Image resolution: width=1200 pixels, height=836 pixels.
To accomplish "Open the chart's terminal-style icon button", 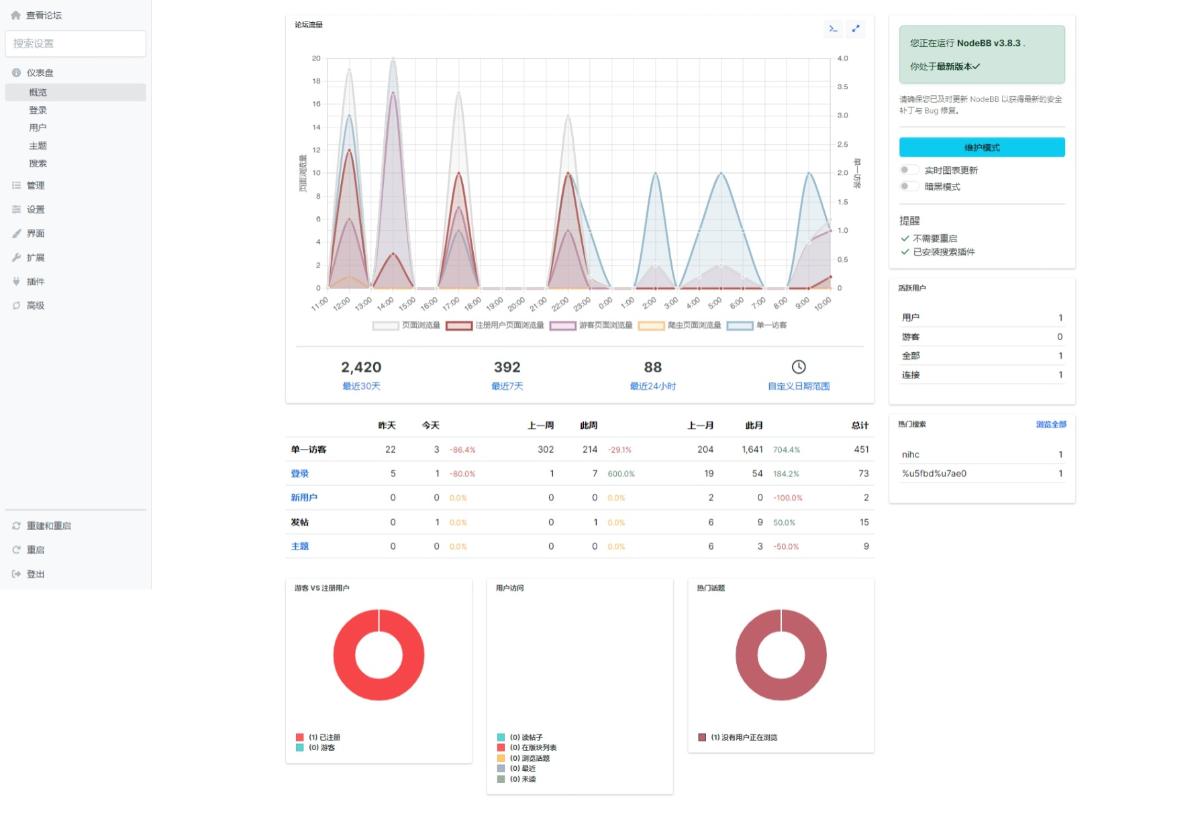I will coord(832,29).
